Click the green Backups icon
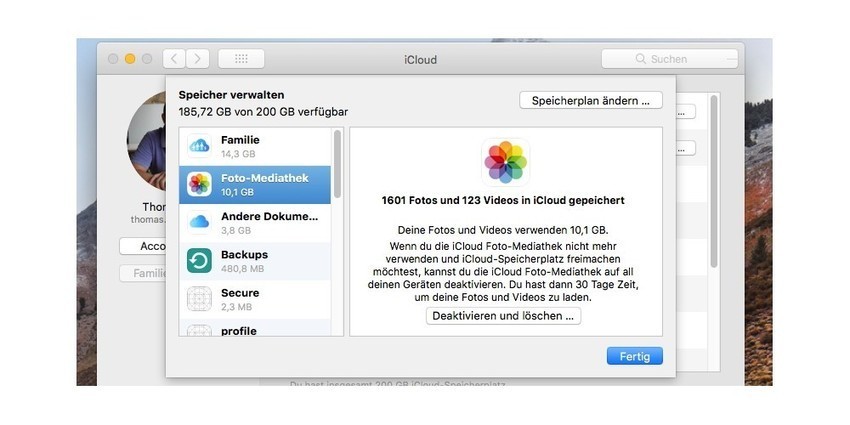 coord(199,261)
